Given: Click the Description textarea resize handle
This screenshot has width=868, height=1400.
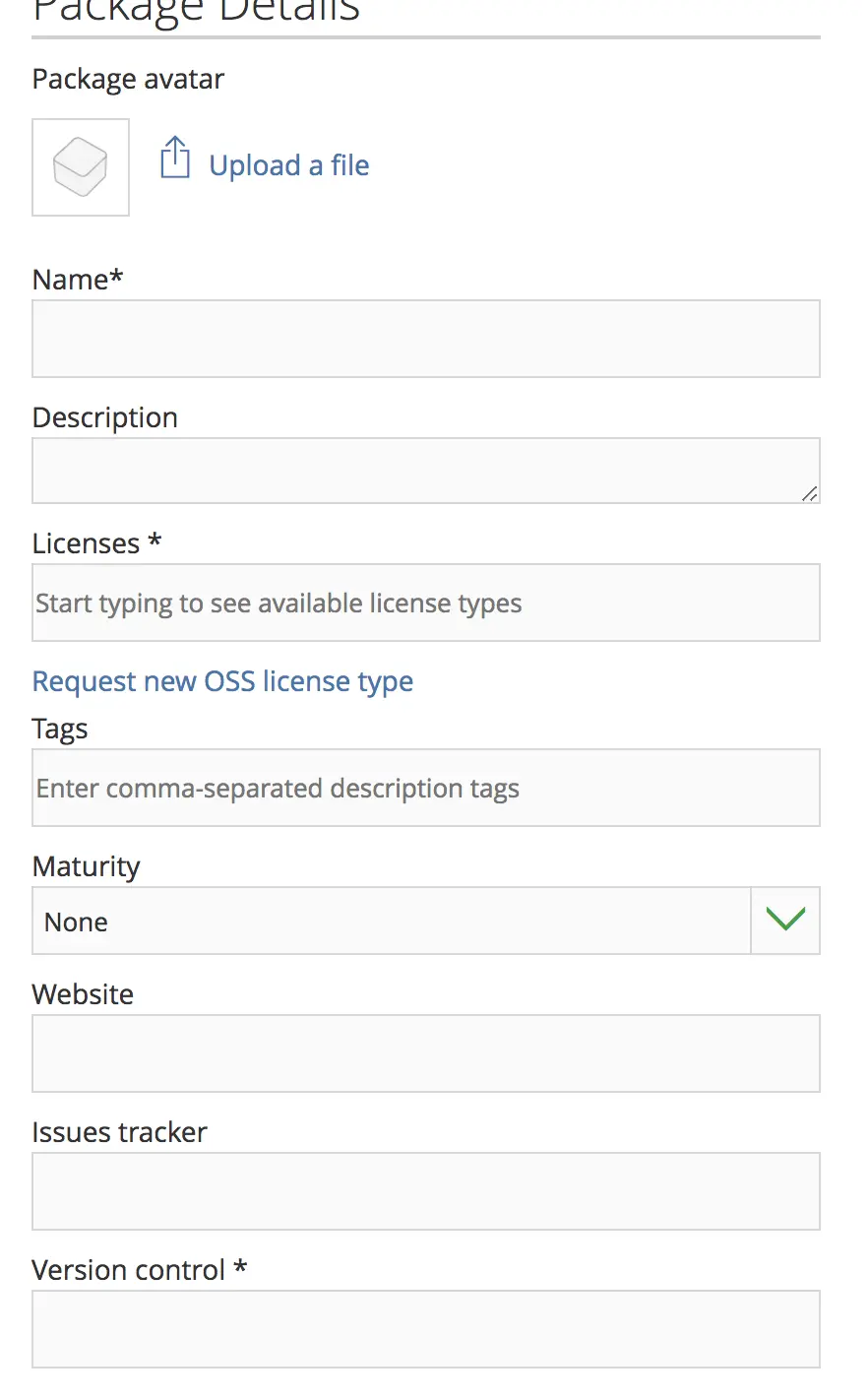Looking at the screenshot, I should pos(811,495).
